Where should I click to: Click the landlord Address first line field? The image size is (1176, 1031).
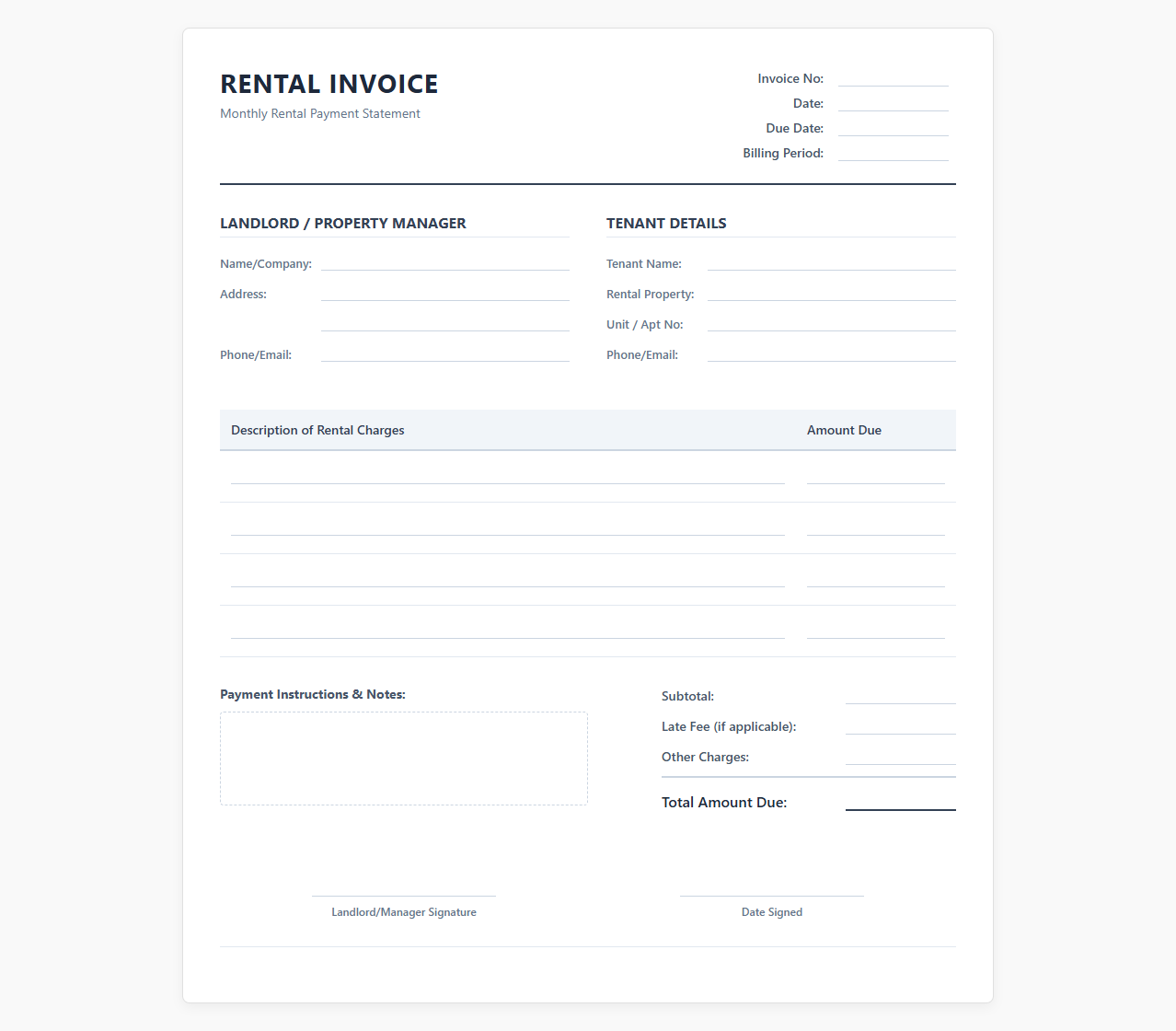coord(445,292)
